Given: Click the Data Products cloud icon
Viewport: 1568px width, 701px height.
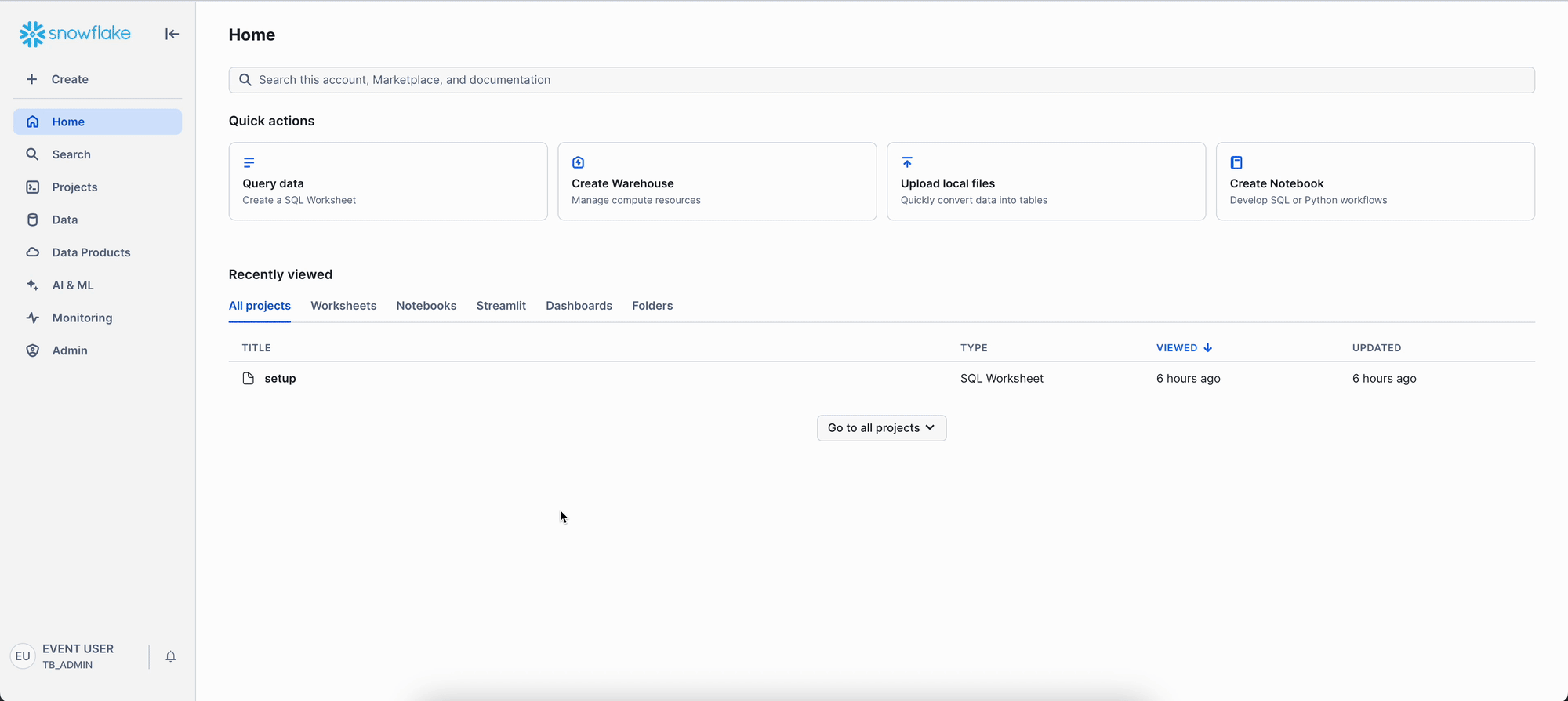Looking at the screenshot, I should pos(32,252).
